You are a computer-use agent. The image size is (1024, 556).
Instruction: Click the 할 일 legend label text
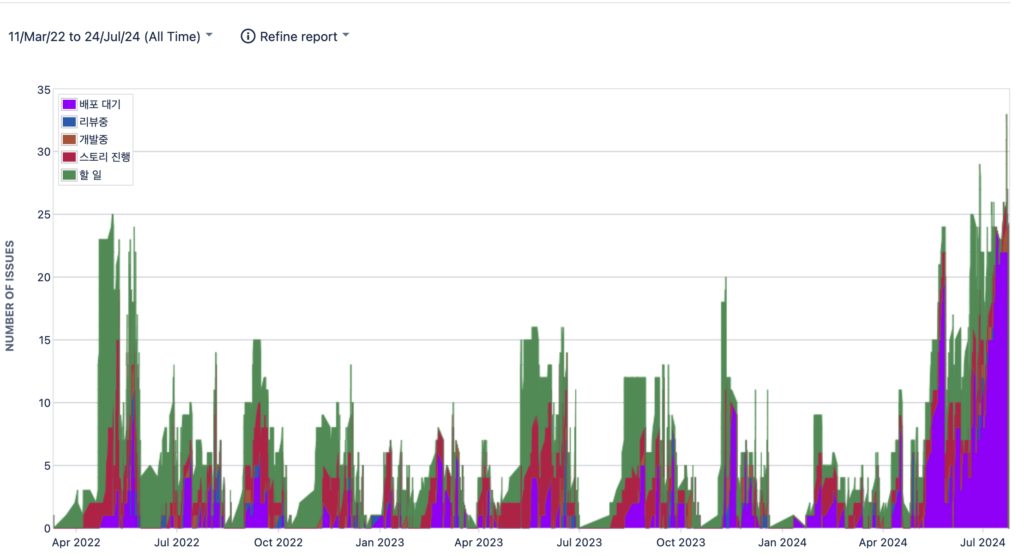point(91,176)
